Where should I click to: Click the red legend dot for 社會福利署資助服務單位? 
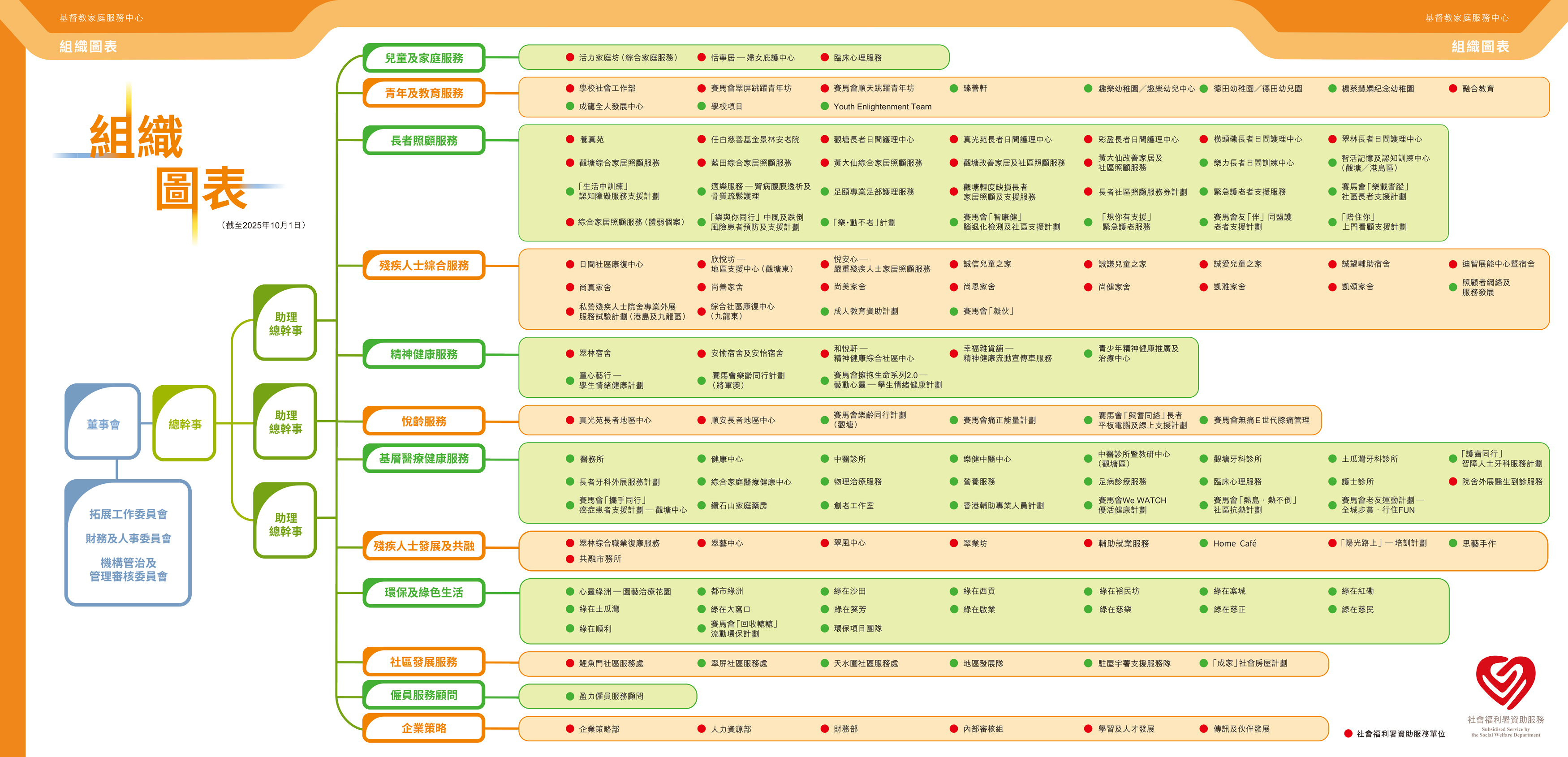click(1348, 733)
